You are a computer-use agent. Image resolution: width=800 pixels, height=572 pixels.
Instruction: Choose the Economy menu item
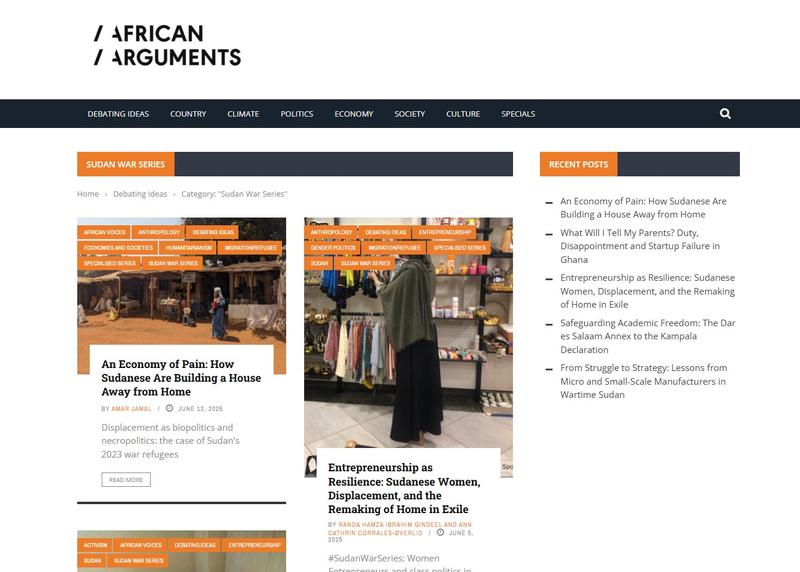click(354, 114)
